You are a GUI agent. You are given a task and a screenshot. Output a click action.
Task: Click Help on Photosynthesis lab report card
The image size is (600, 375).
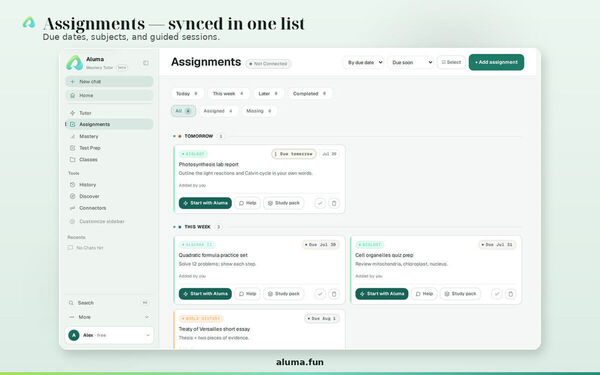coord(248,203)
